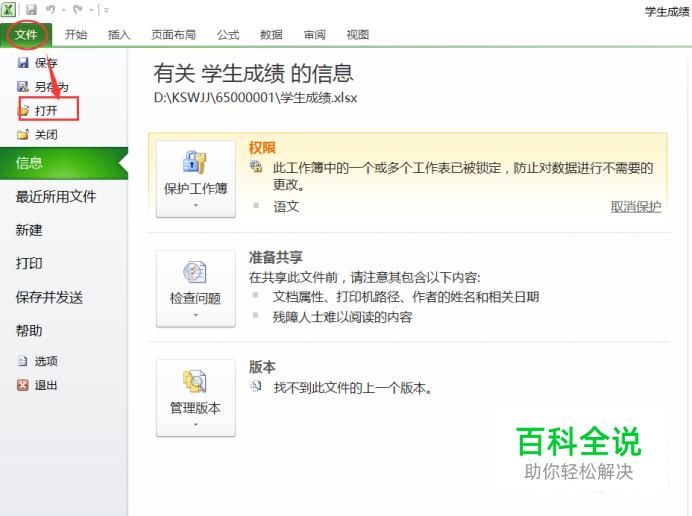Click the 准备共享 heading
The image size is (692, 516).
(276, 257)
